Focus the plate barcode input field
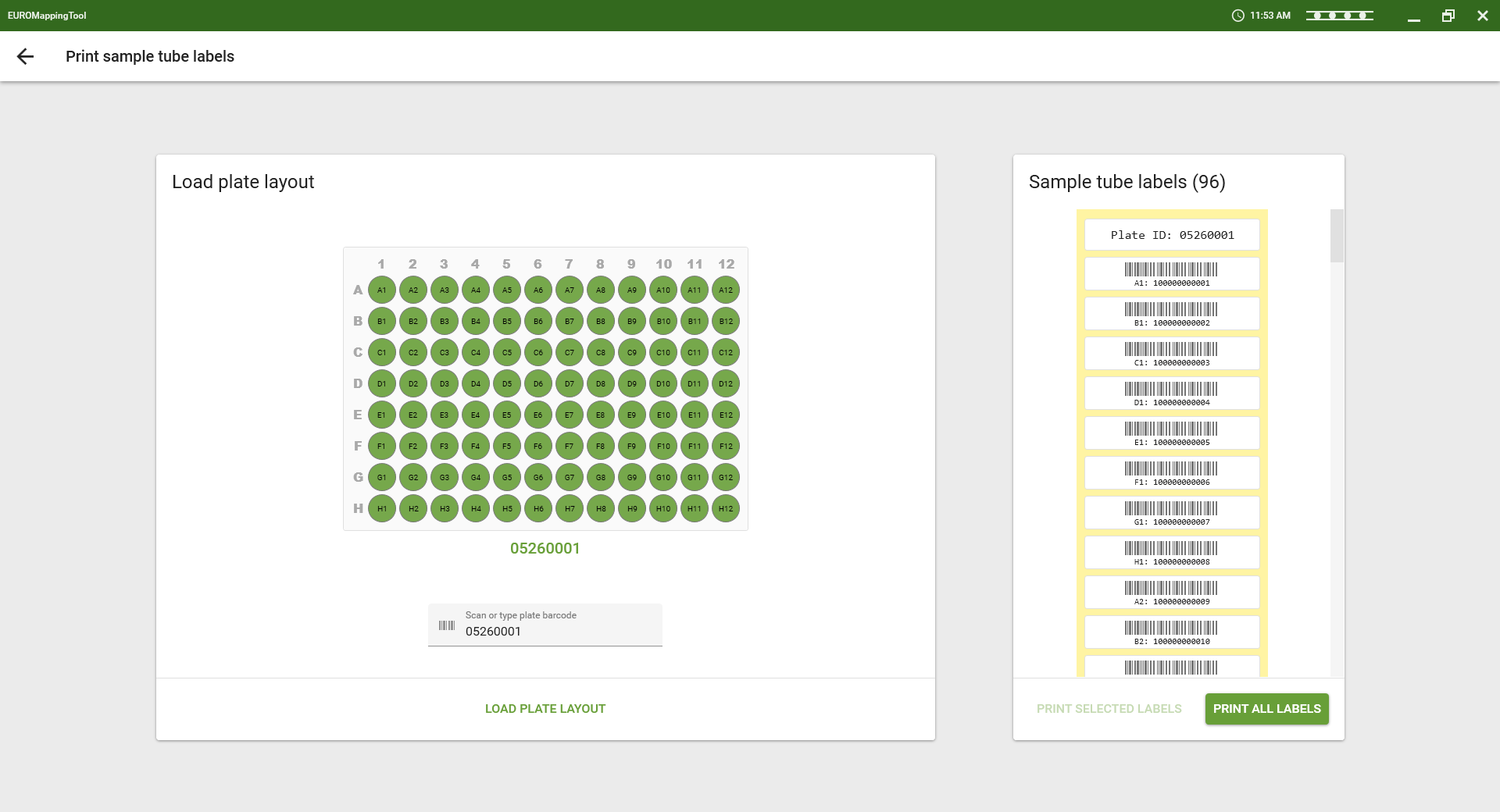1500x812 pixels. pos(555,632)
